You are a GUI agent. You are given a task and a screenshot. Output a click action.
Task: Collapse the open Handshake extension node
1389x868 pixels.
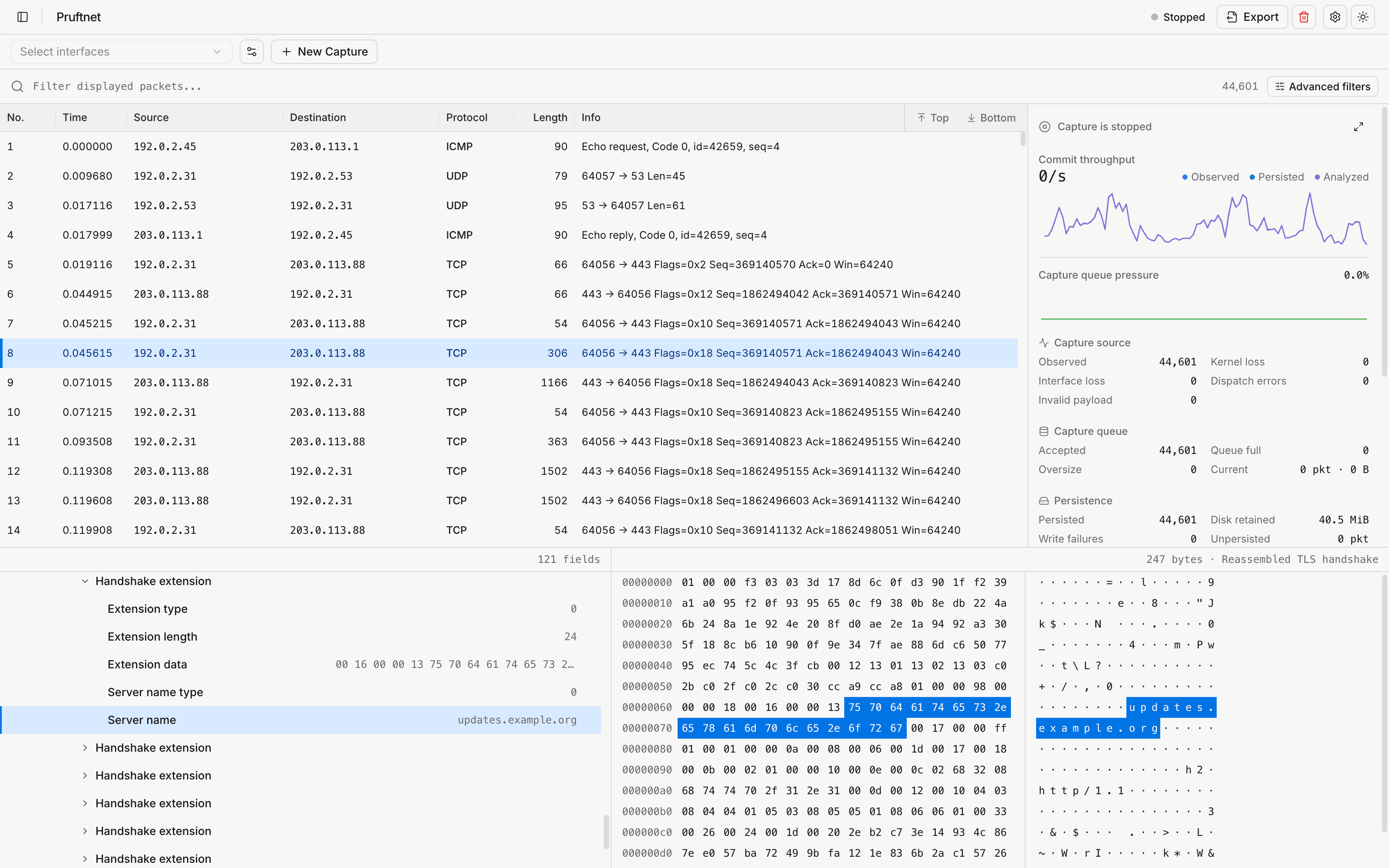tap(85, 581)
